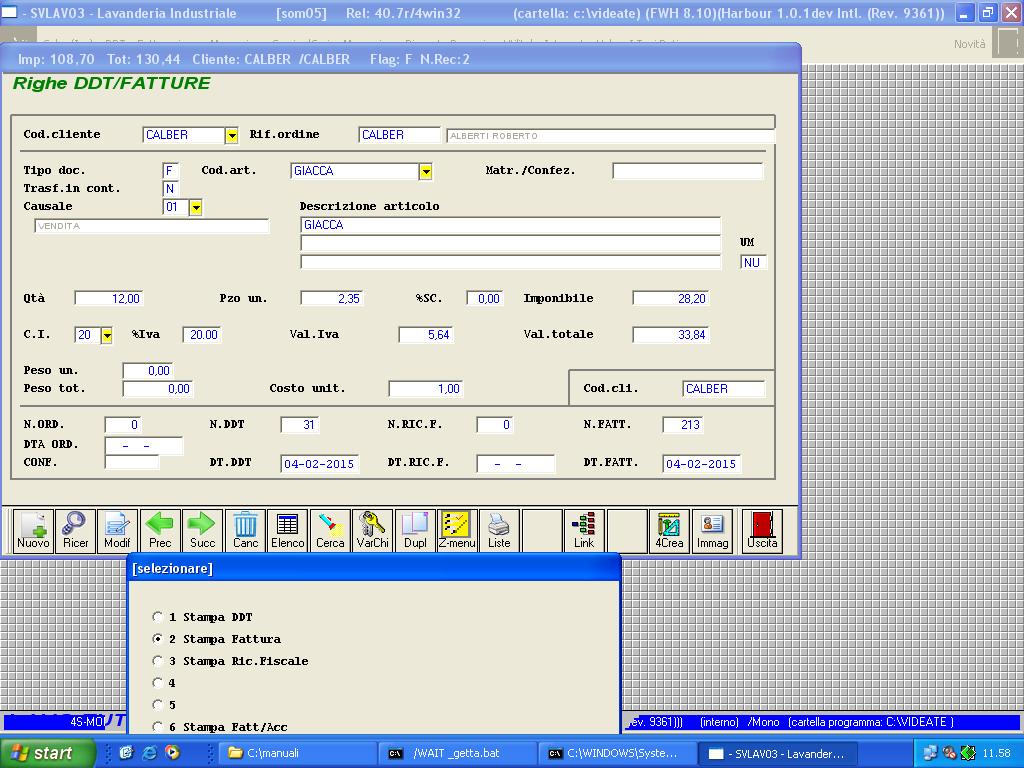Screen dimensions: 1024x768
Task: Click the Cod.cli. CALBER field
Action: (723, 389)
